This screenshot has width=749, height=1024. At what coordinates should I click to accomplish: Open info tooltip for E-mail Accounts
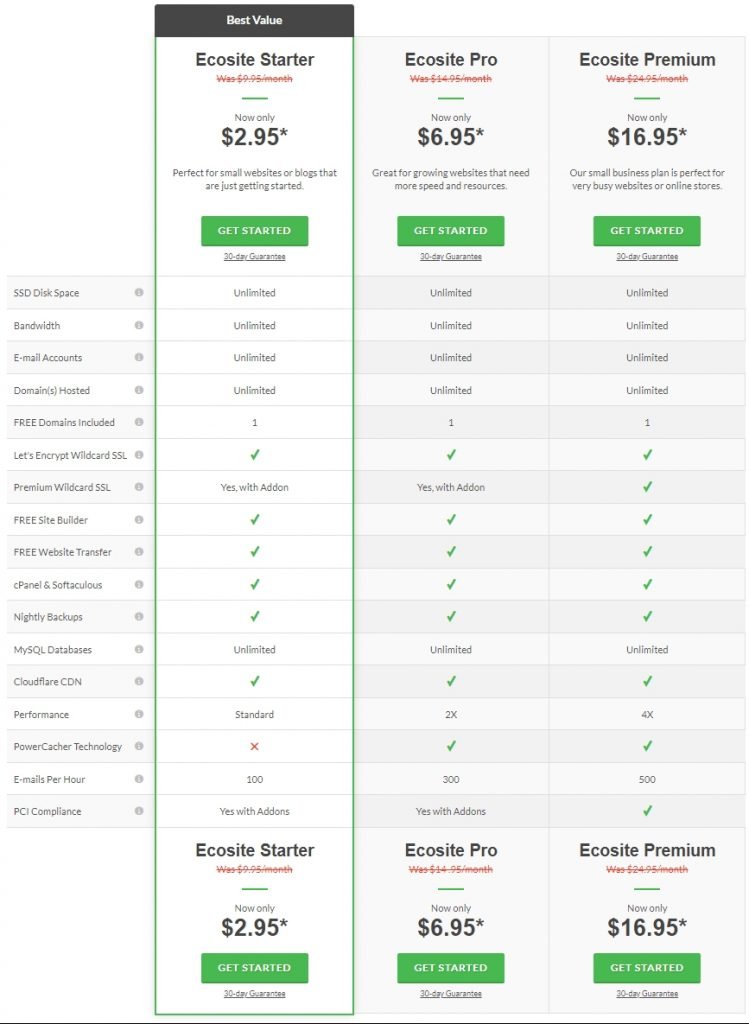(139, 357)
